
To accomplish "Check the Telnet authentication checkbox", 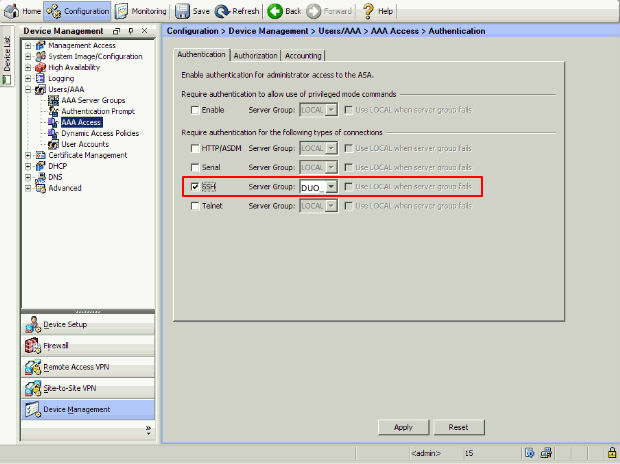I will tap(195, 205).
